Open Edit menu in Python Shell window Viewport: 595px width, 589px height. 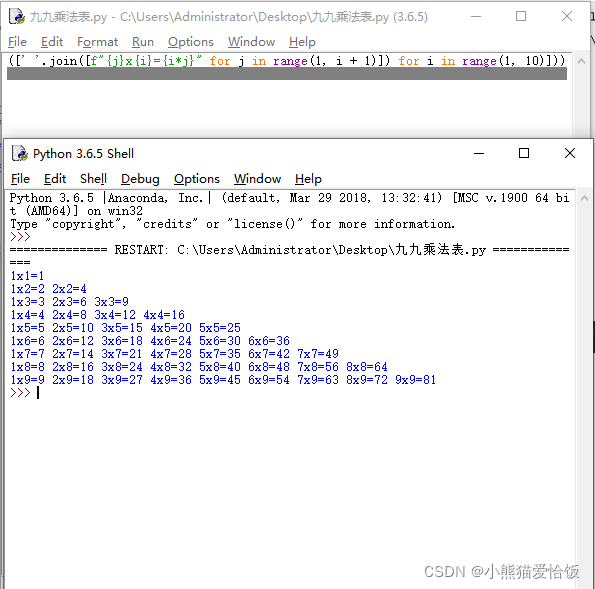(55, 179)
